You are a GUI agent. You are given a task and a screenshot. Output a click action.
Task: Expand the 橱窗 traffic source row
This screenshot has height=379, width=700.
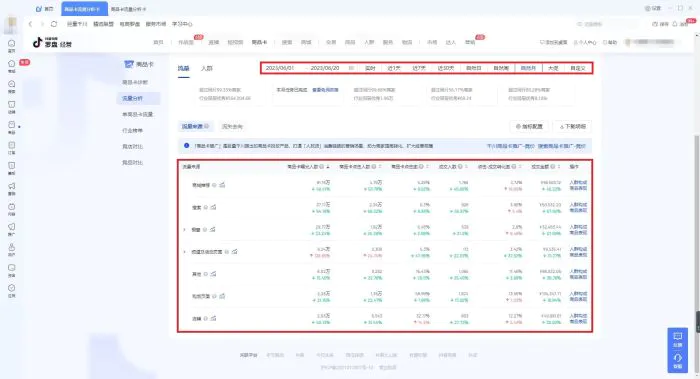[x=184, y=229]
